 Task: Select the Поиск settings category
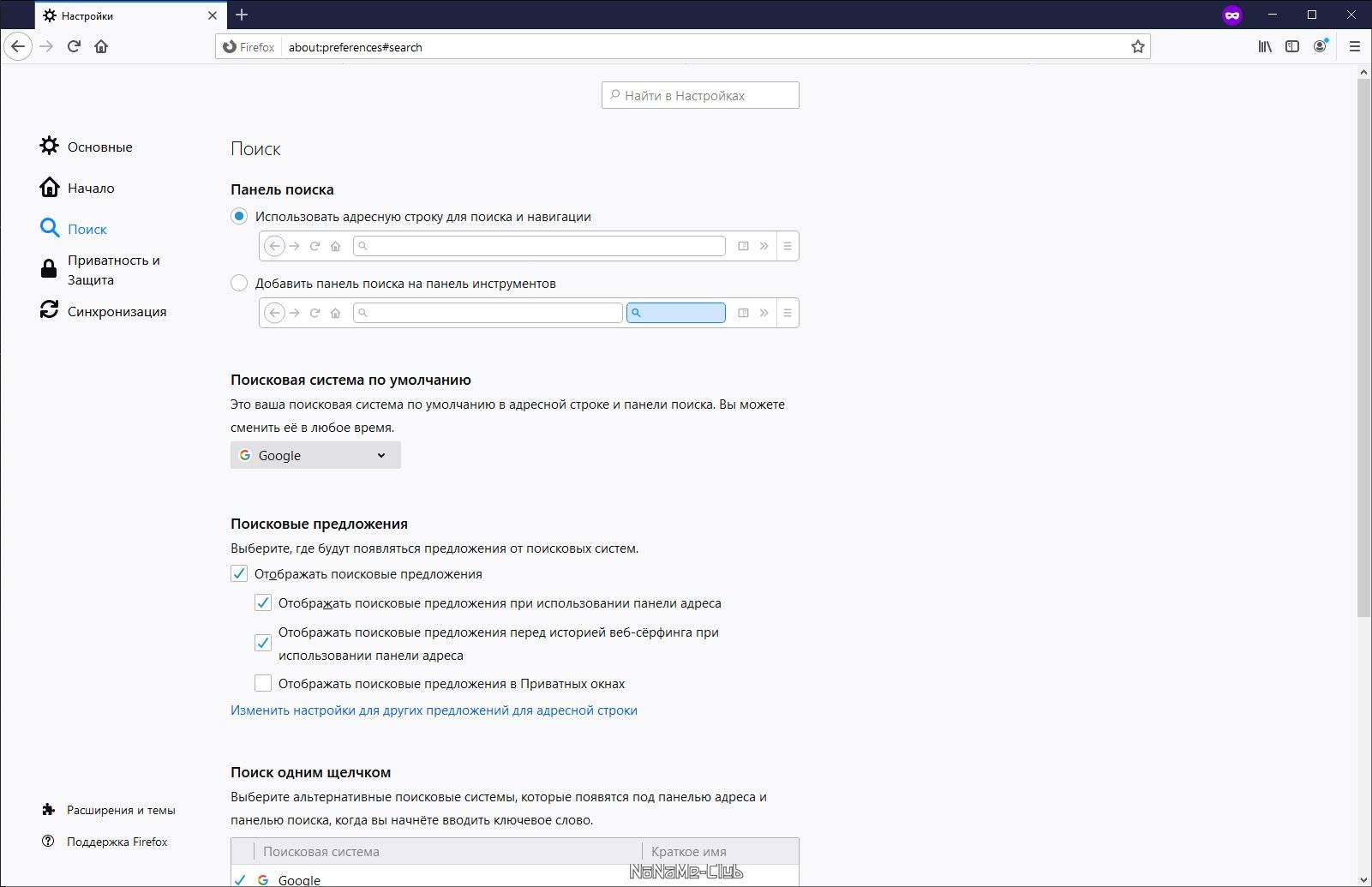pyautogui.click(x=87, y=229)
